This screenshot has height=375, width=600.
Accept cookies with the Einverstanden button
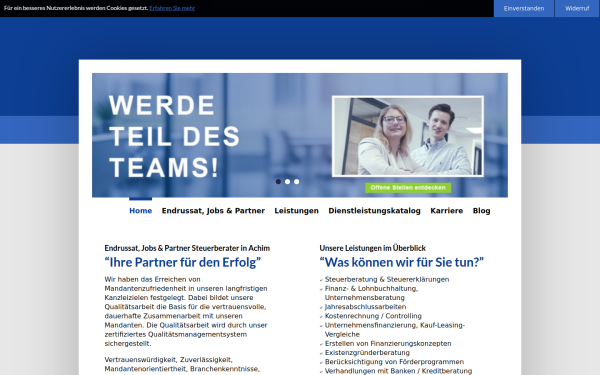(523, 8)
